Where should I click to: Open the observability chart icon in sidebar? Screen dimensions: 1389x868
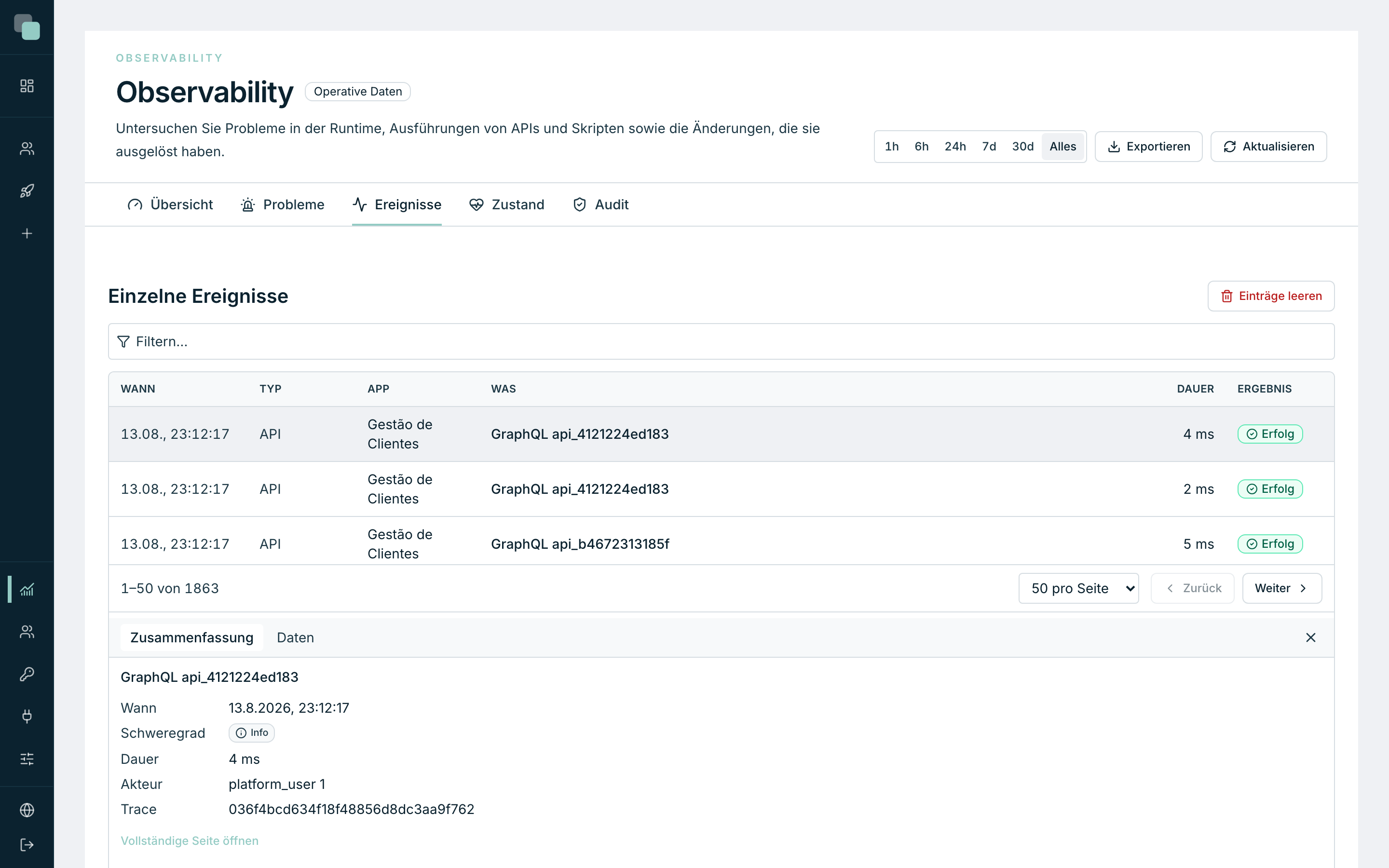(27, 589)
